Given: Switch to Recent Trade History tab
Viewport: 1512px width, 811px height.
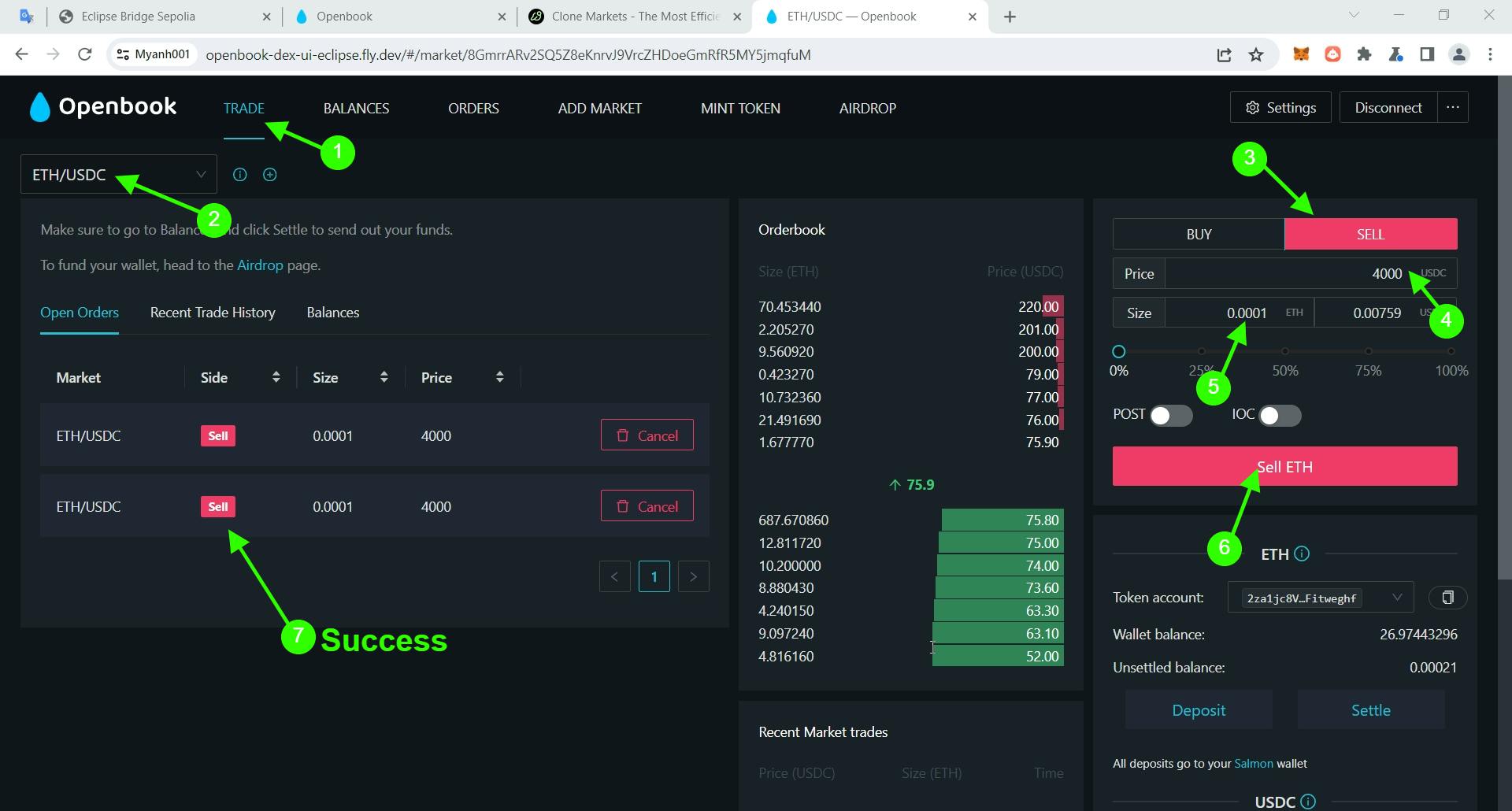Looking at the screenshot, I should pos(213,313).
